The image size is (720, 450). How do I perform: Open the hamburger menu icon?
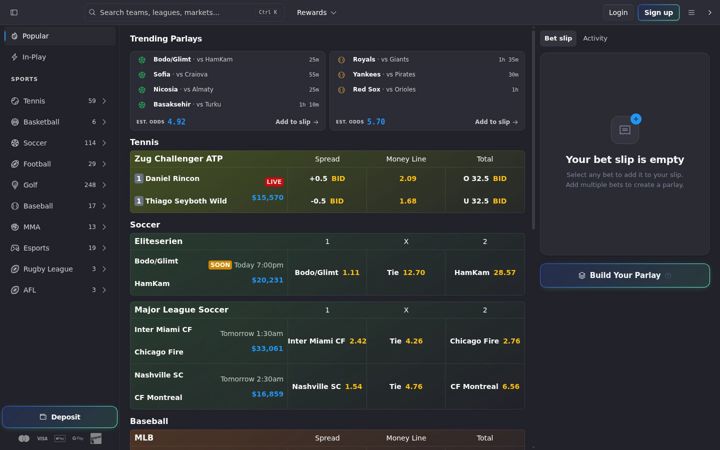691,12
